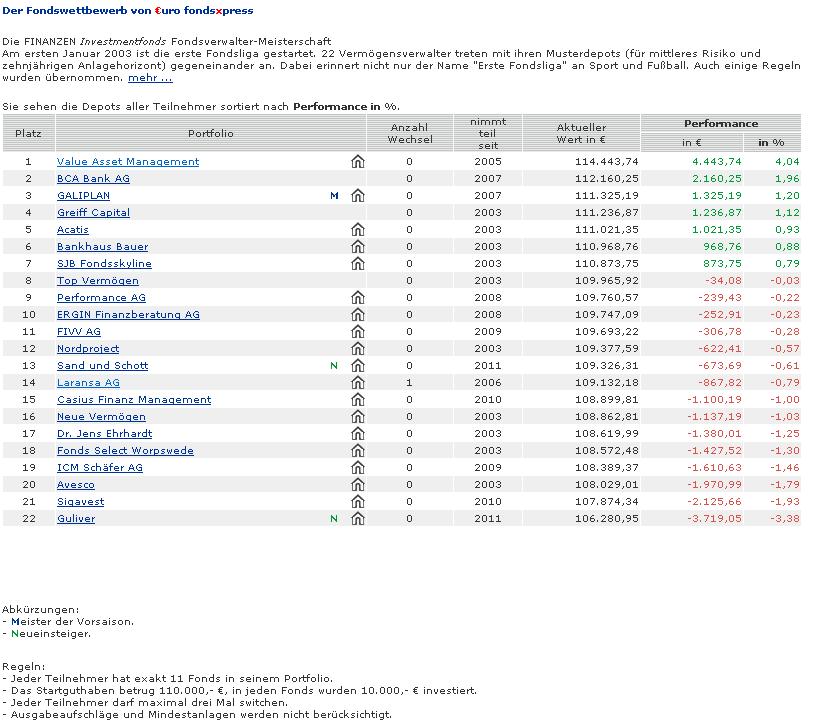Viewport: 816px width, 724px height.
Task: Click the house icon for Neue Vermögen
Action: click(x=358, y=416)
